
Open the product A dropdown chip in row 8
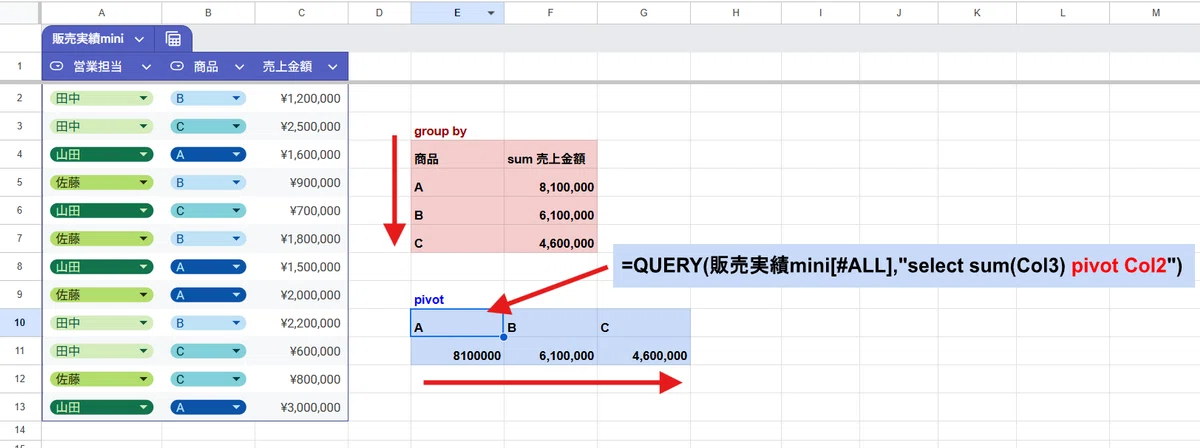(x=208, y=267)
